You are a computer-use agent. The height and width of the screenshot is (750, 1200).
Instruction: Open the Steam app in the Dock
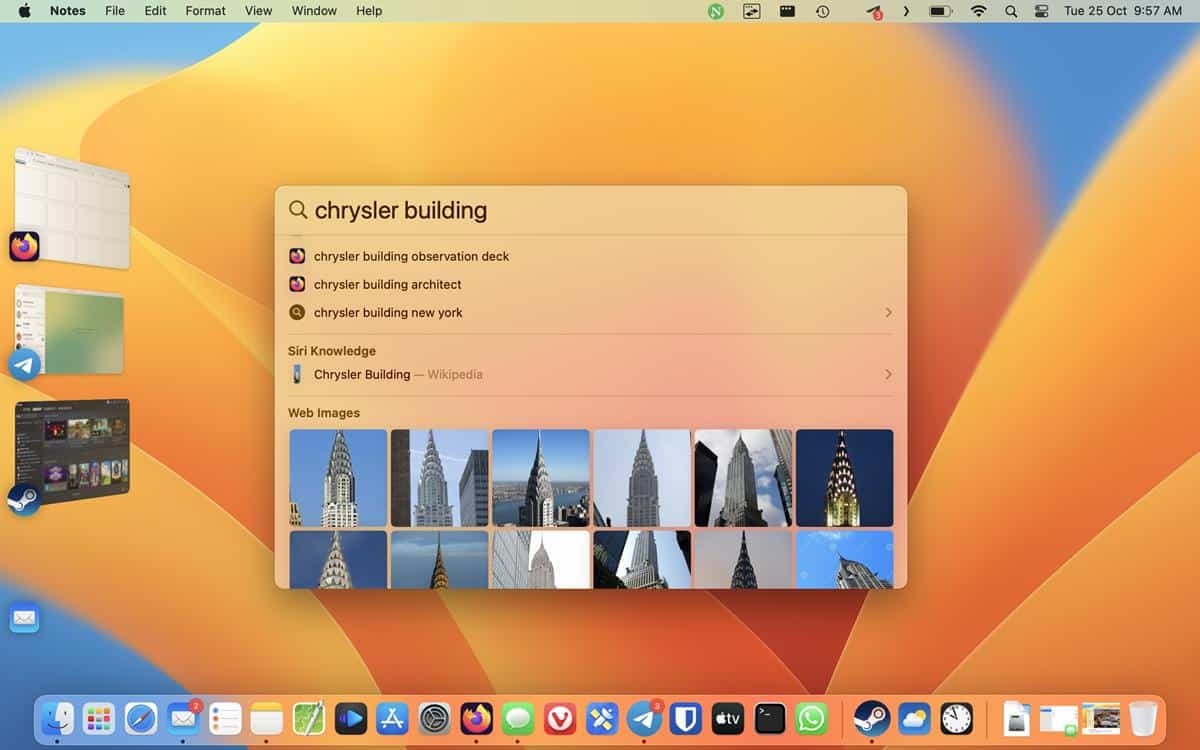coord(873,718)
